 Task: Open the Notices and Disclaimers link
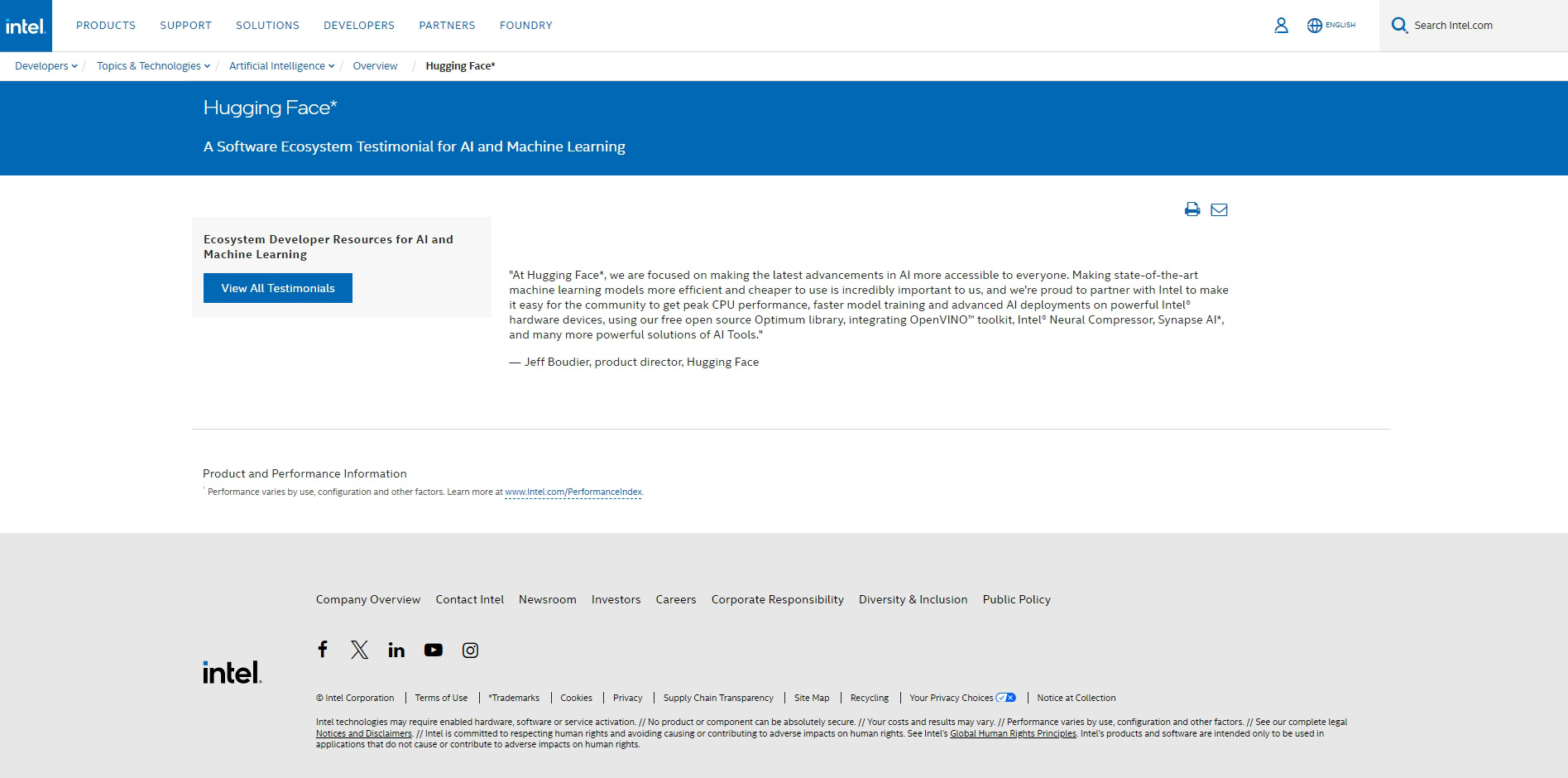click(x=364, y=733)
